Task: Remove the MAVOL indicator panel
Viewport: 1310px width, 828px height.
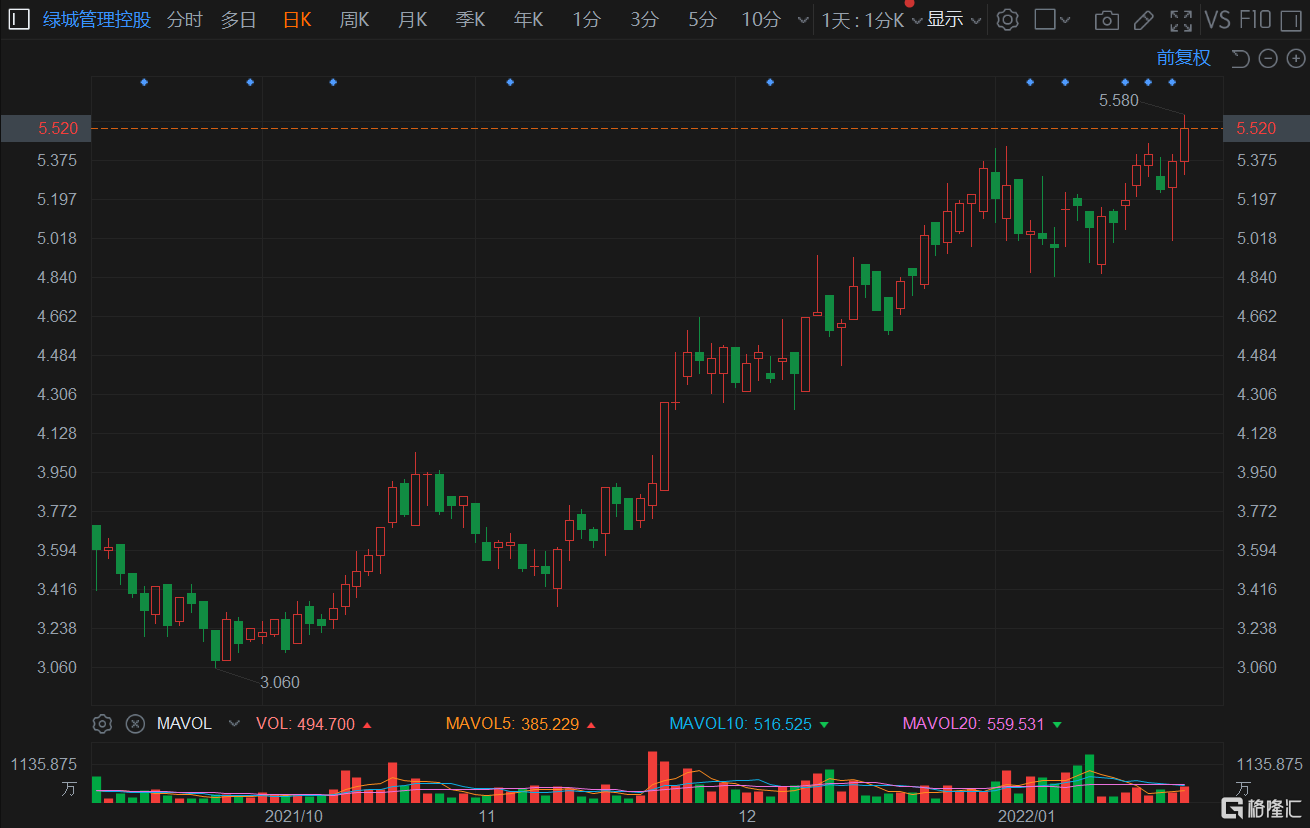Action: coord(135,723)
